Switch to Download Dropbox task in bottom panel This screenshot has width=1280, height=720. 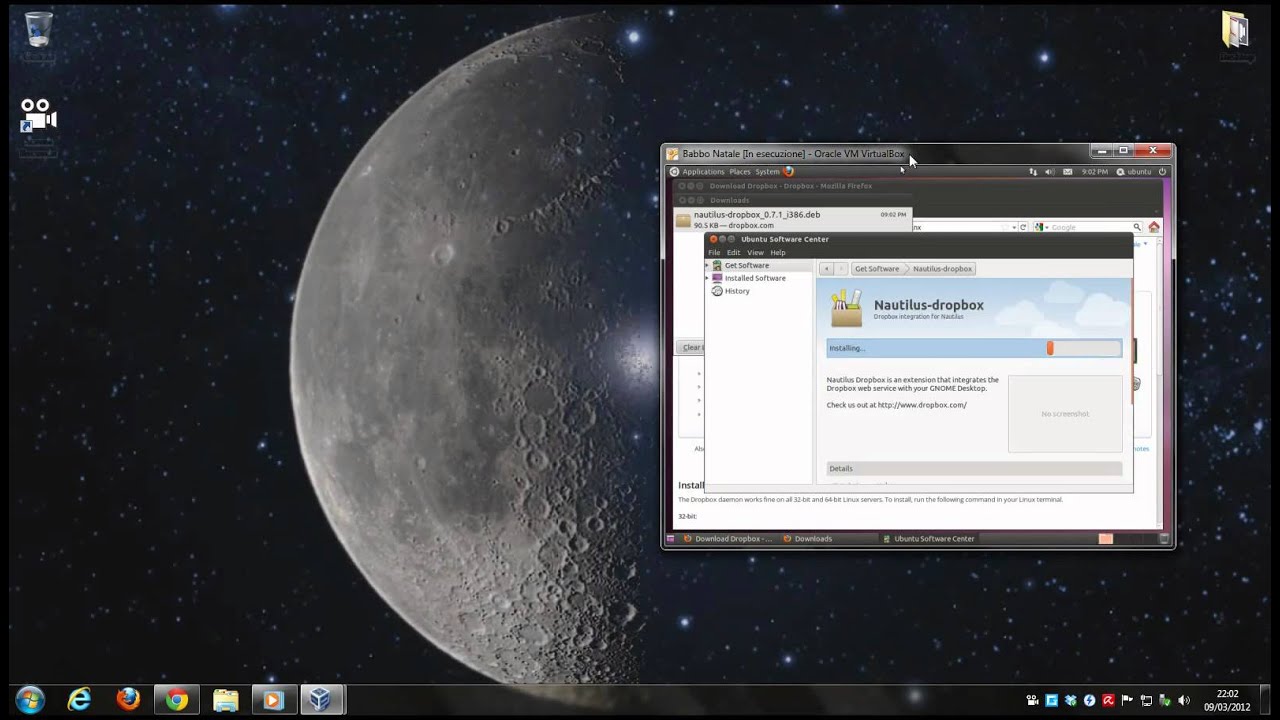tap(728, 539)
